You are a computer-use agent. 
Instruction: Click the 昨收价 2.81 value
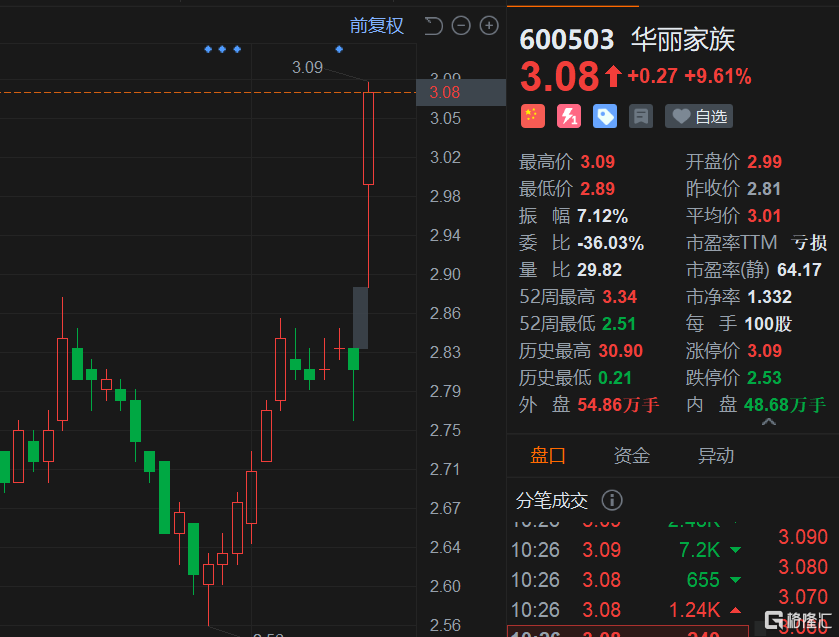click(x=764, y=189)
